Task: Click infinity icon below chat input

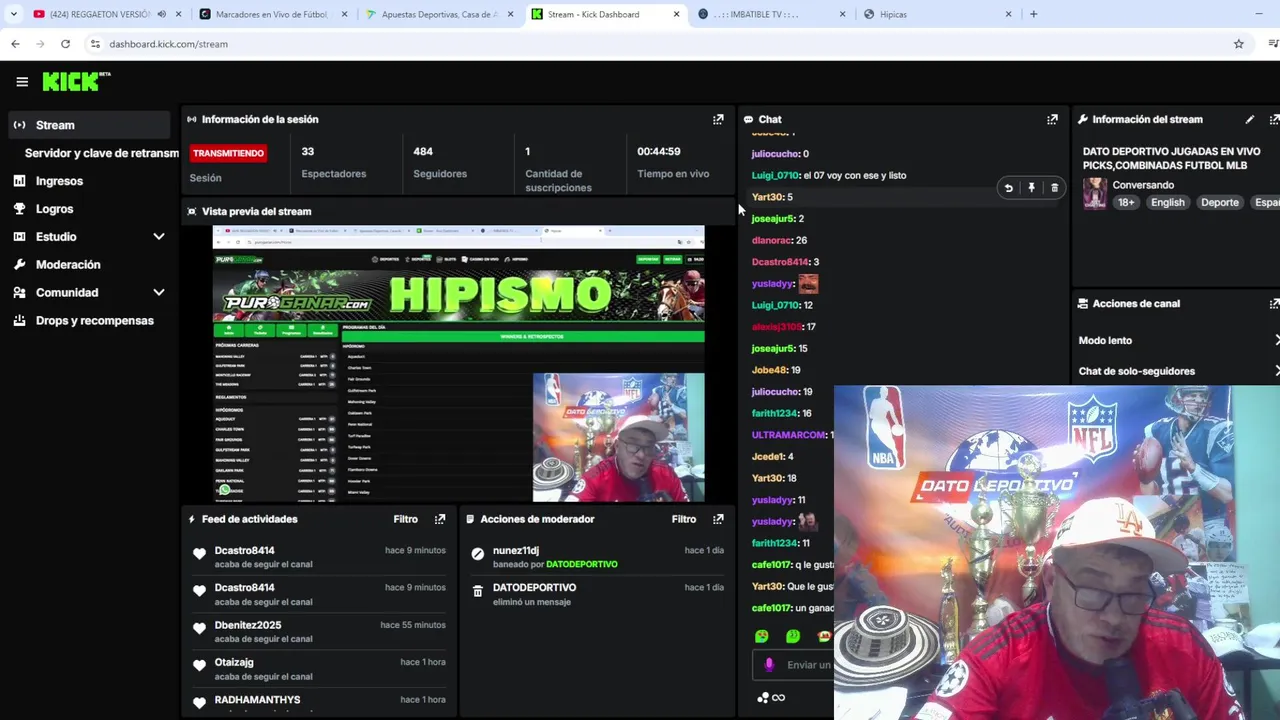Action: [779, 698]
